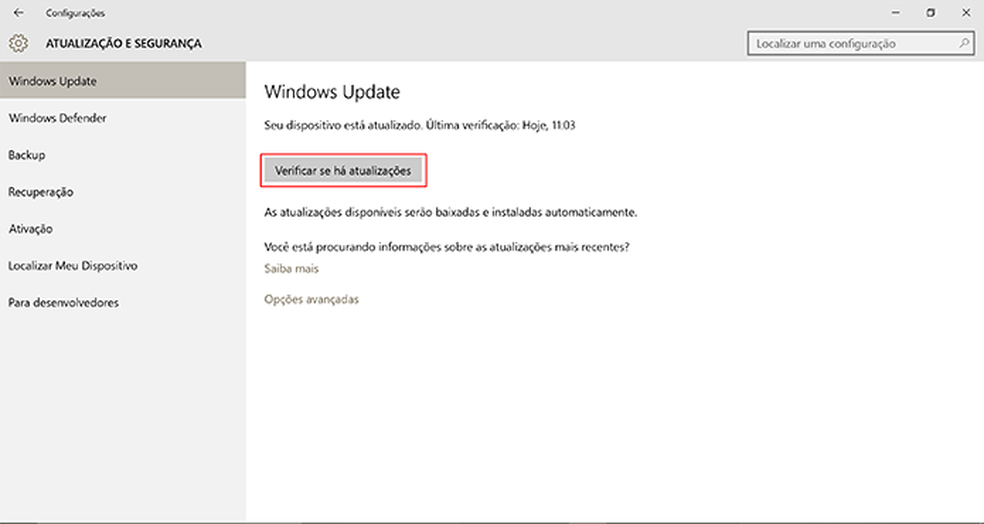Click the 'Configurações' window title
984x524 pixels.
tap(75, 13)
